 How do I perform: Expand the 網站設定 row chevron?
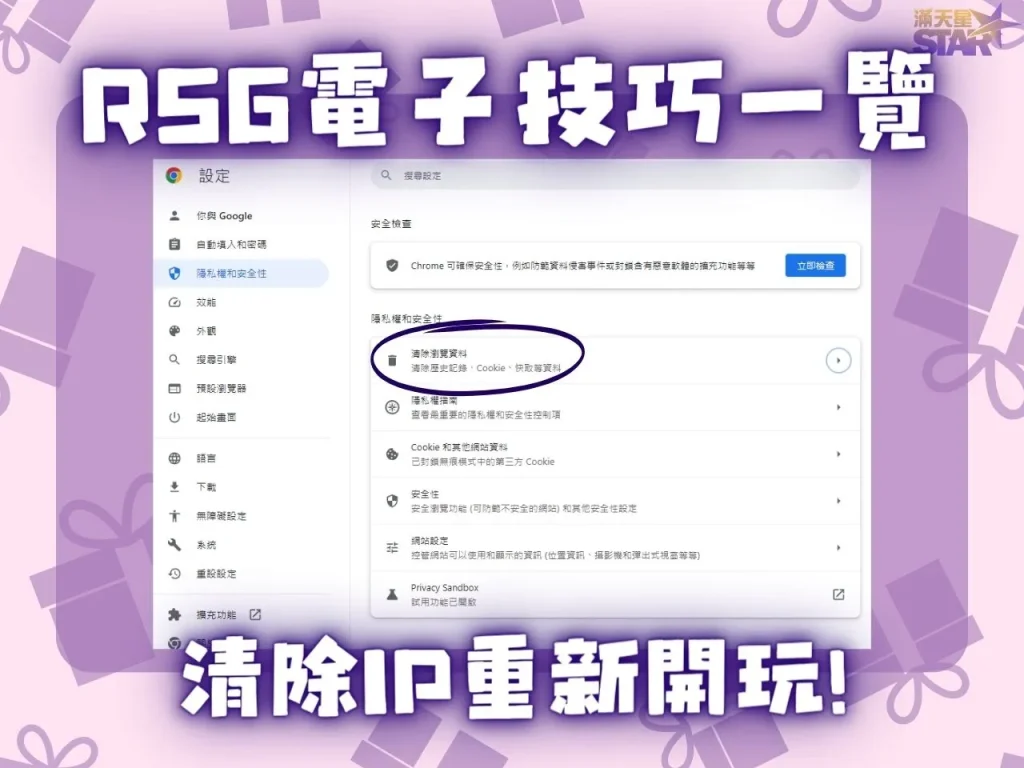838,546
